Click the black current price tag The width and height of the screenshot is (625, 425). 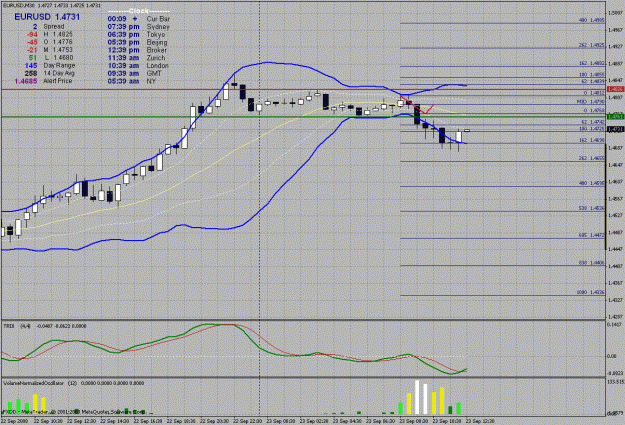(x=615, y=129)
